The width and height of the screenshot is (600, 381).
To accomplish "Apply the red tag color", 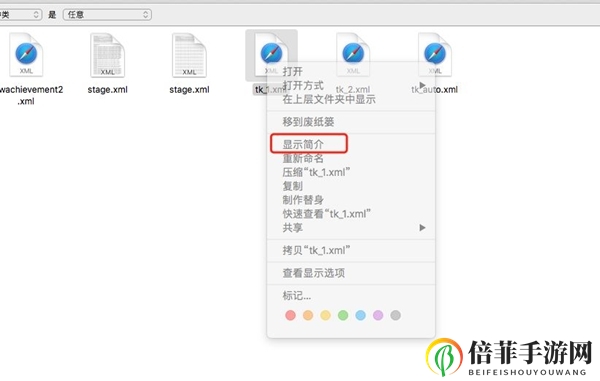I will point(290,315).
